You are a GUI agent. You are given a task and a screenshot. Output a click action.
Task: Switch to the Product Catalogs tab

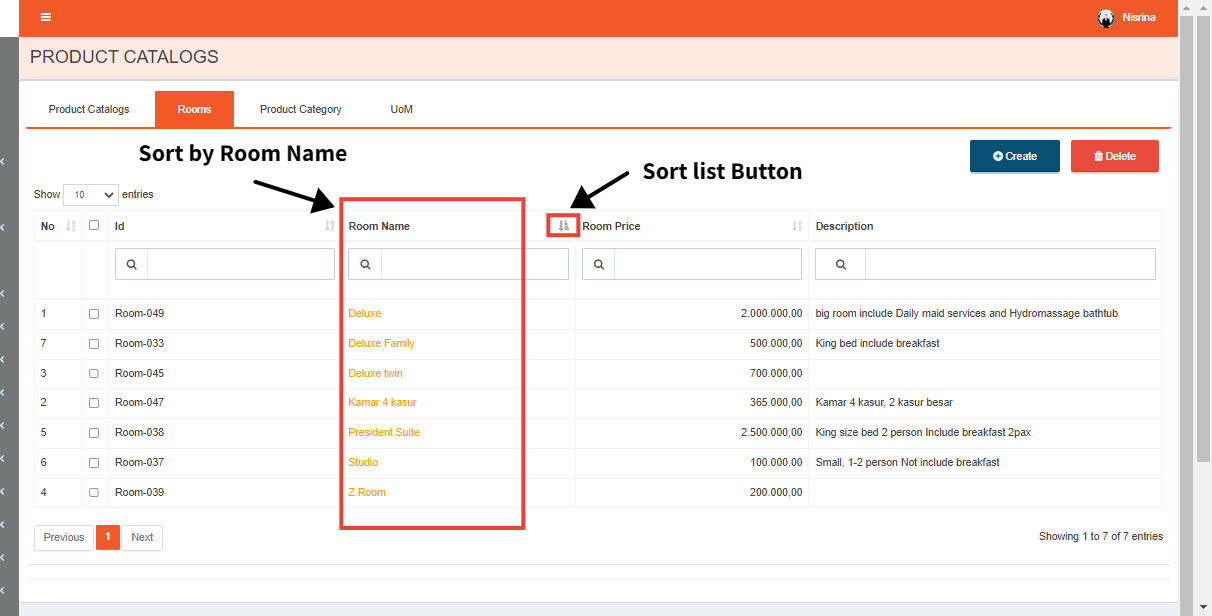click(89, 109)
